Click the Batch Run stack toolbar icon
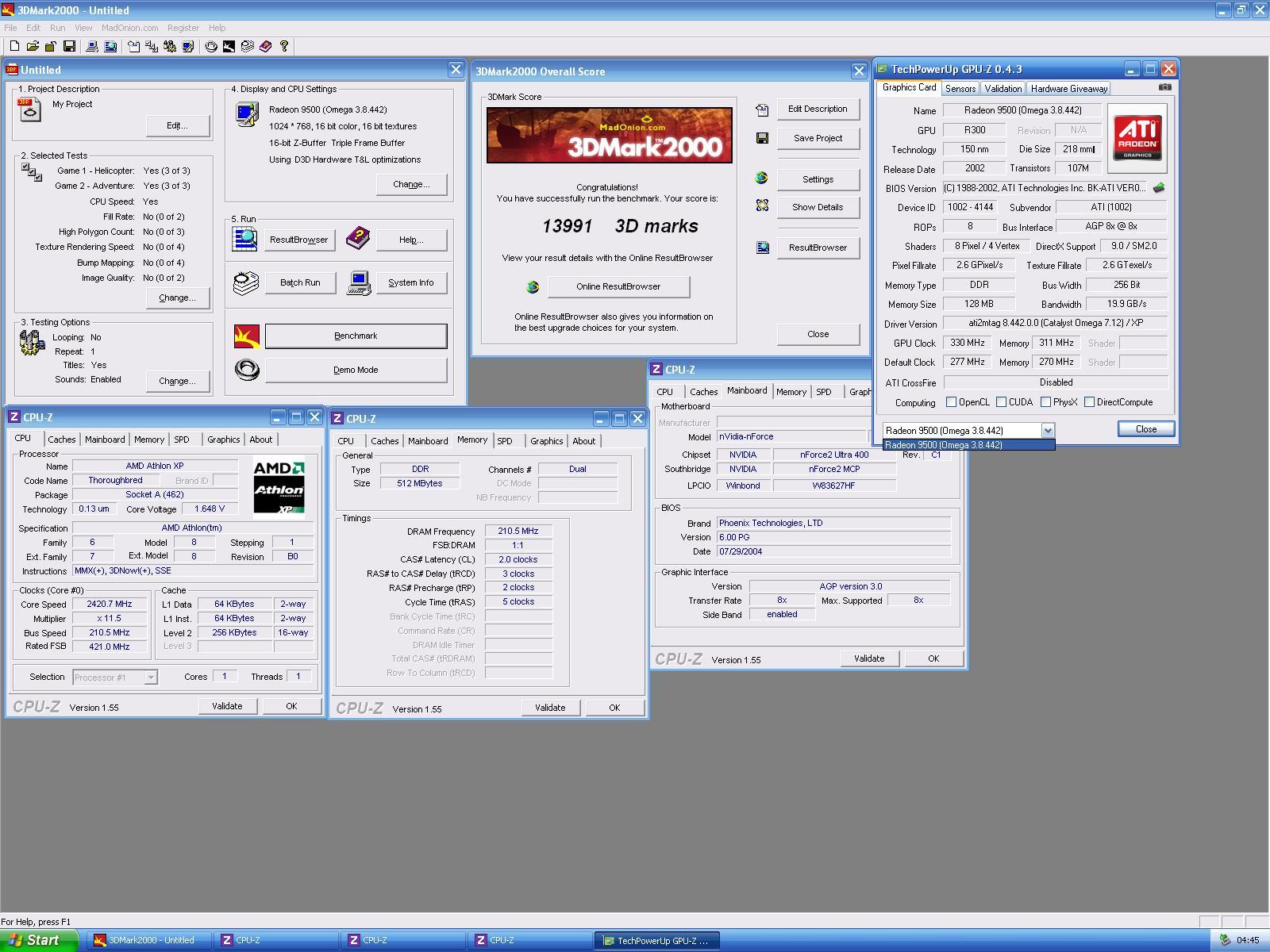The width and height of the screenshot is (1270, 952). [x=247, y=47]
